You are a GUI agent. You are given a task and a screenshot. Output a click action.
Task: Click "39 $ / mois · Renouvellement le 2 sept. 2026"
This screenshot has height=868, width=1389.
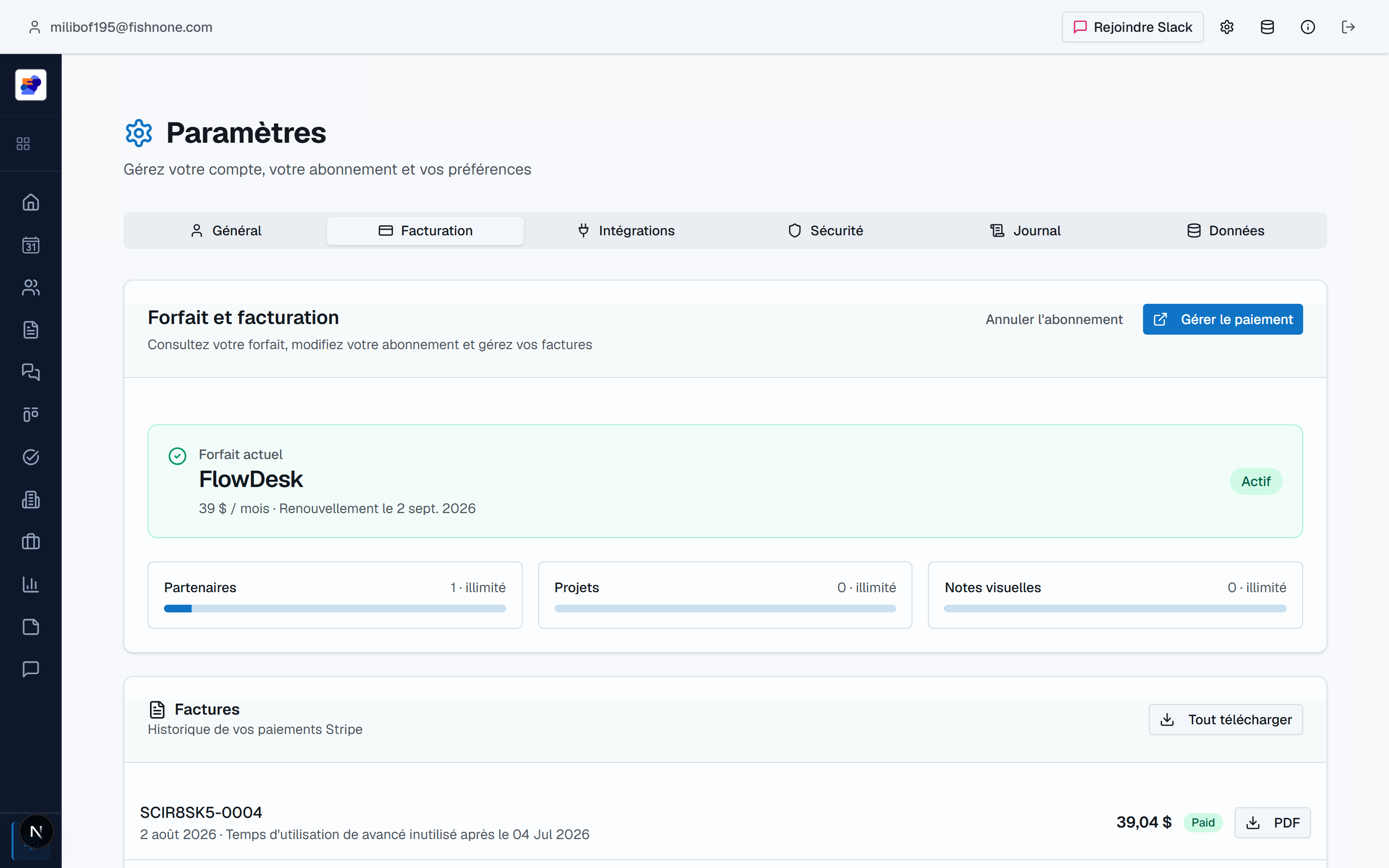[x=338, y=509]
